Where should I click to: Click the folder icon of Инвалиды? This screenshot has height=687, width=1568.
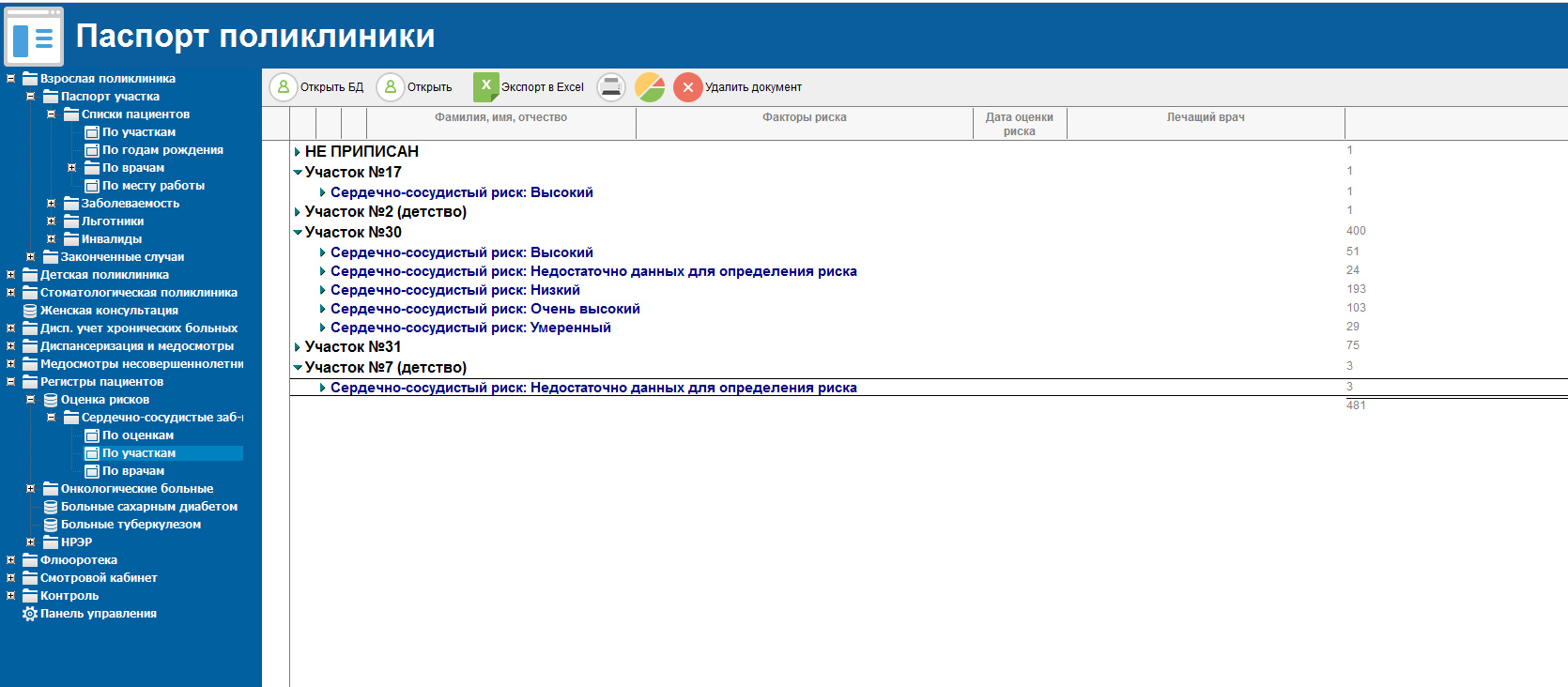(71, 239)
